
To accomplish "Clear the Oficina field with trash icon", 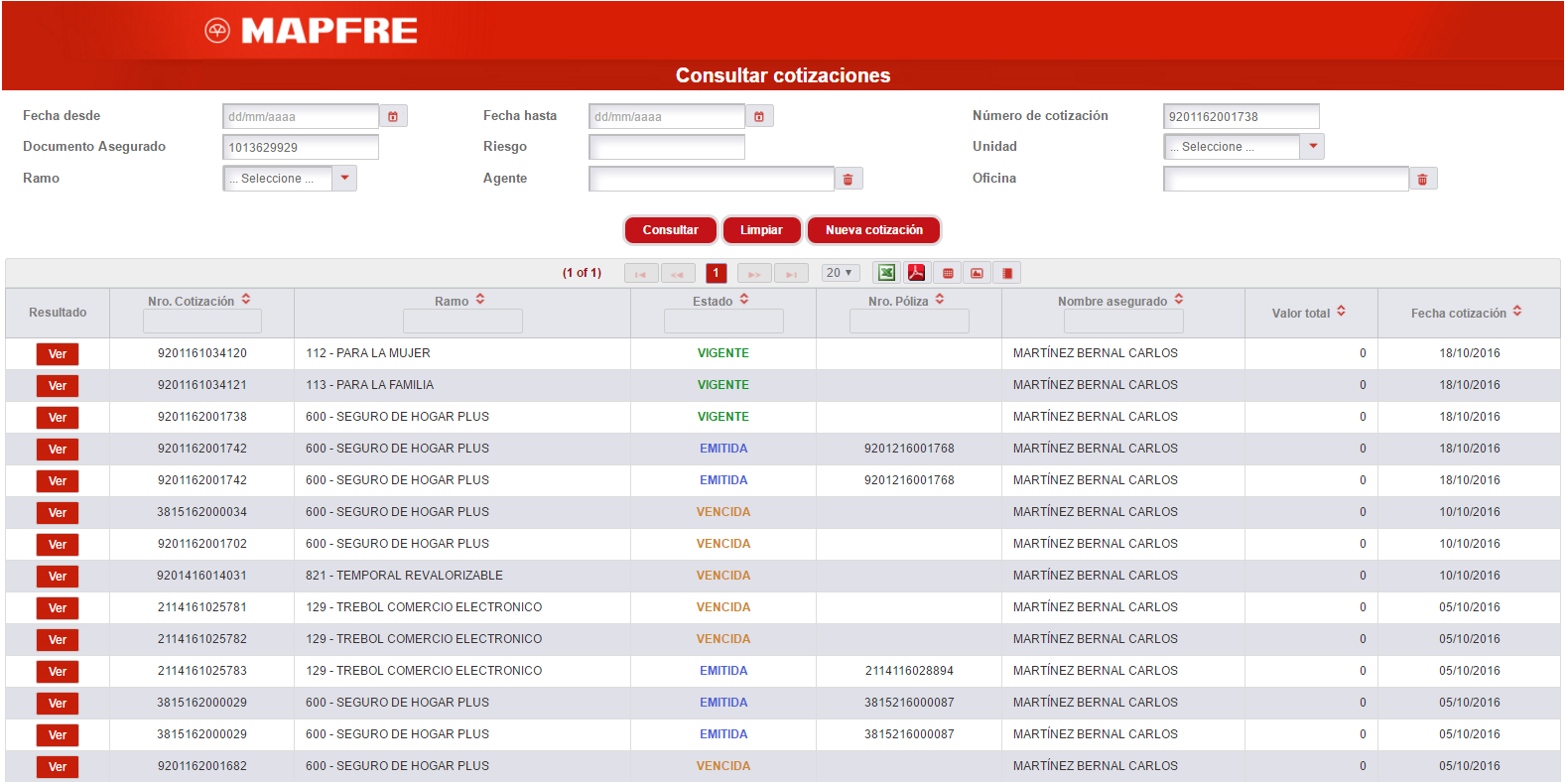I will pyautogui.click(x=1423, y=179).
